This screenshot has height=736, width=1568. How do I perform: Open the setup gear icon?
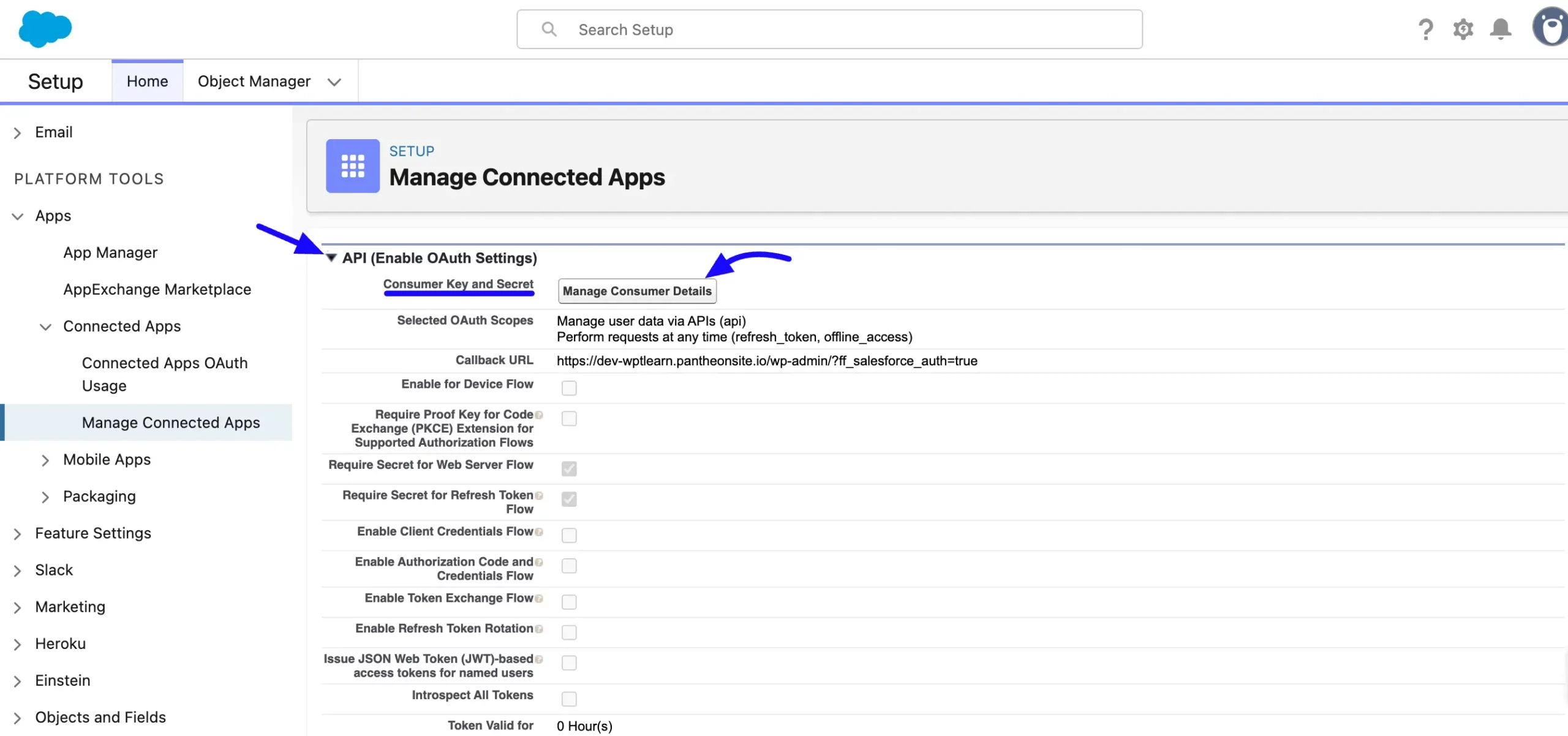[1463, 29]
